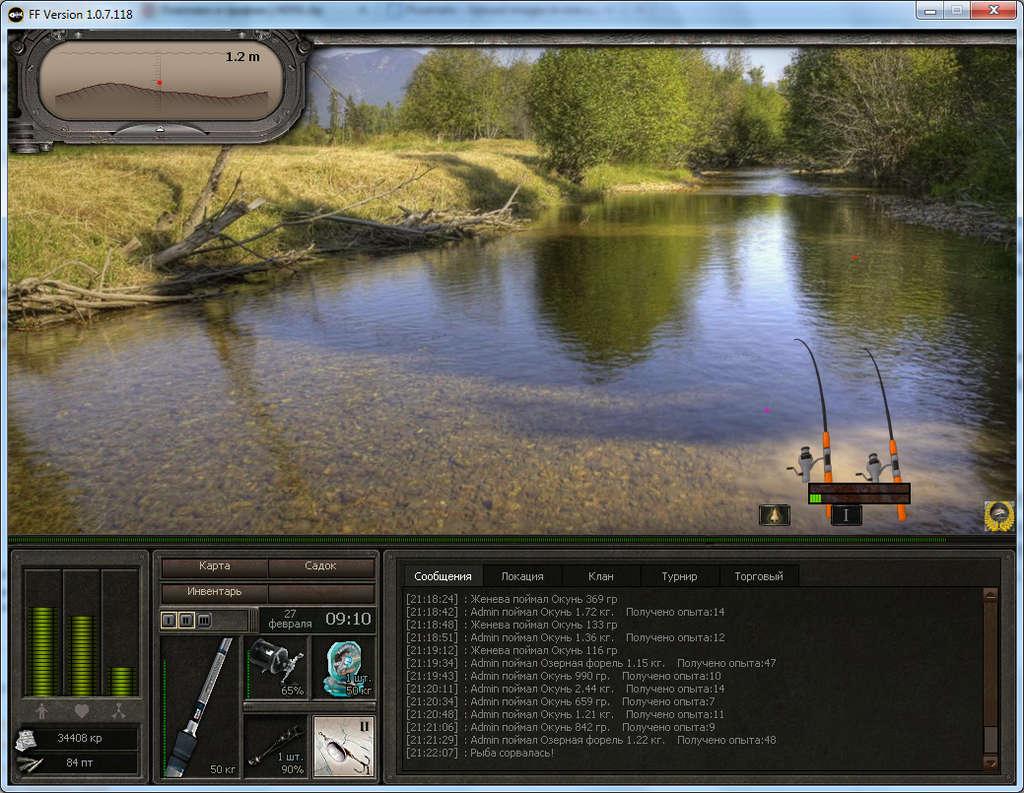
Task: Expand the depth sounder bottom handle
Action: [x=160, y=130]
